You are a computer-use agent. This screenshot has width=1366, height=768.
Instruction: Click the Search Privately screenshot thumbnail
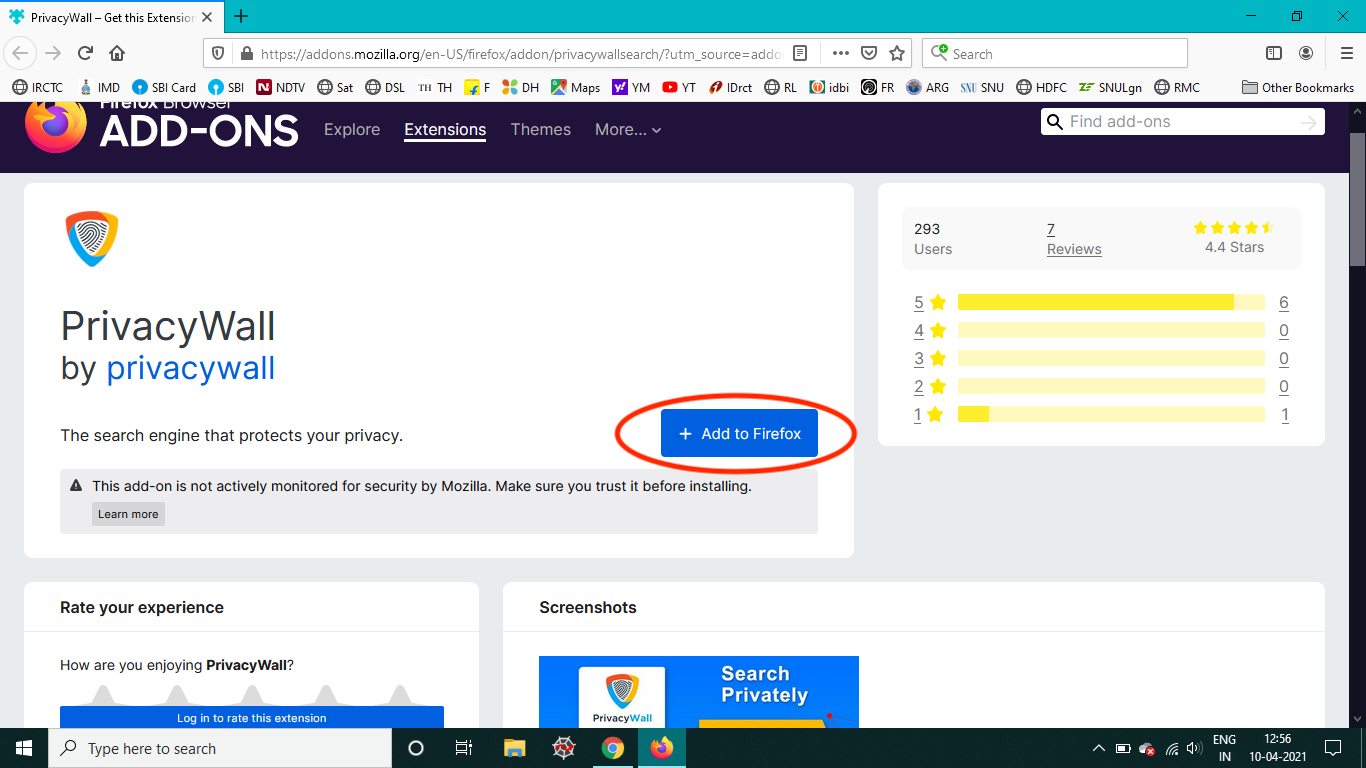[699, 692]
